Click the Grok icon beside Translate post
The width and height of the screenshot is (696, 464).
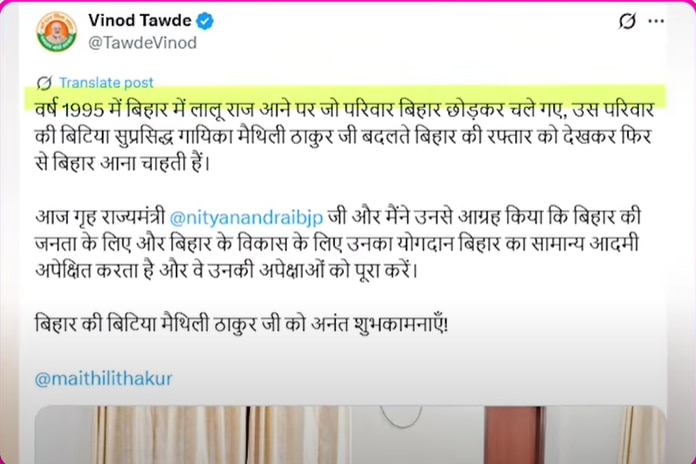[44, 83]
